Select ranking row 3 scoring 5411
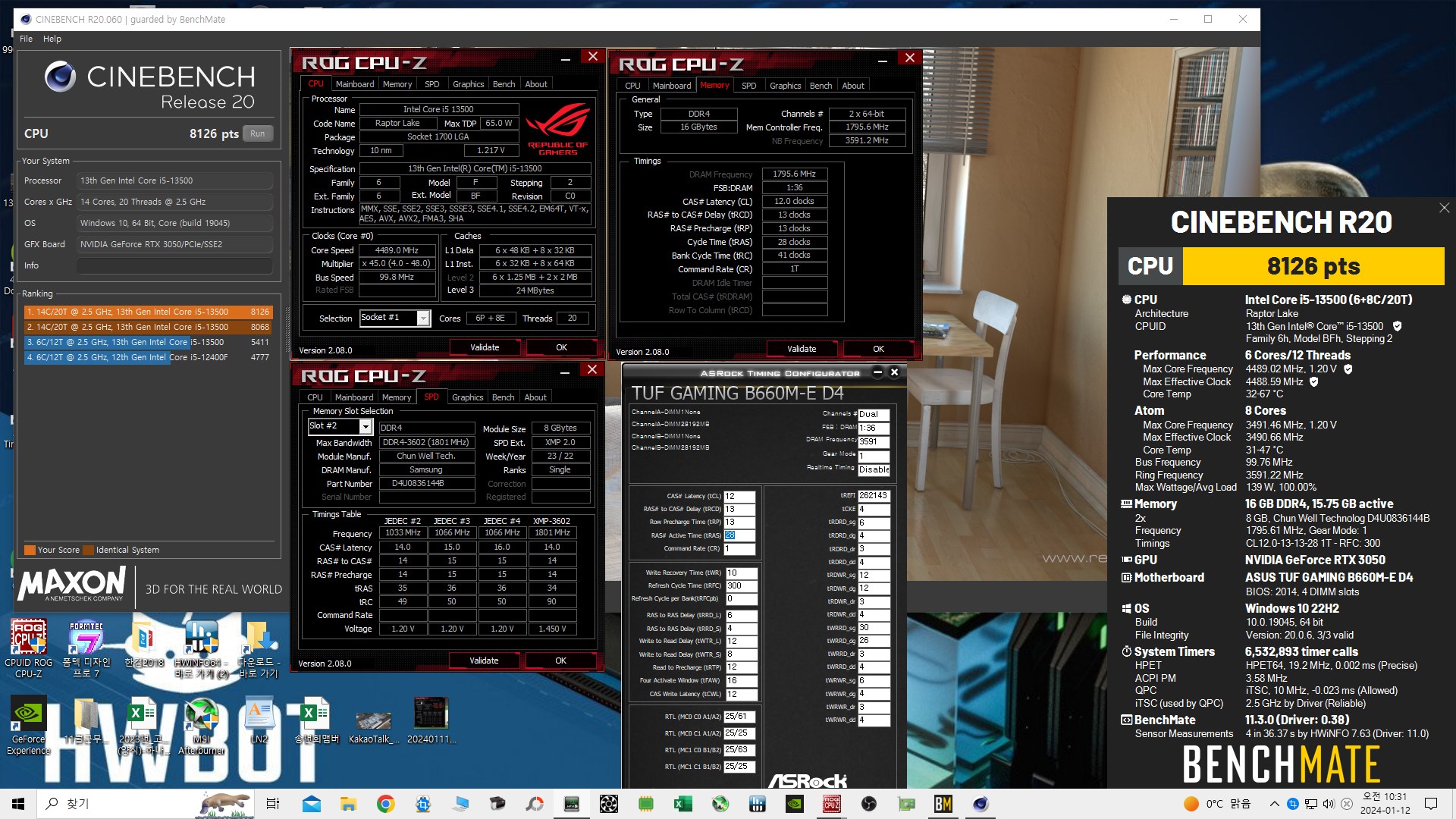 (148, 342)
